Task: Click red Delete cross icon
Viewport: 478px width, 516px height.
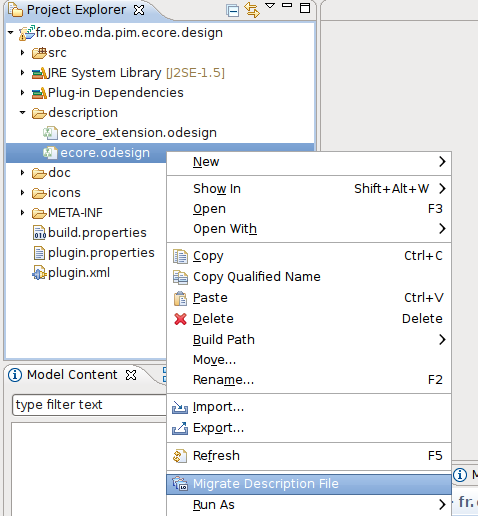Action: point(180,319)
